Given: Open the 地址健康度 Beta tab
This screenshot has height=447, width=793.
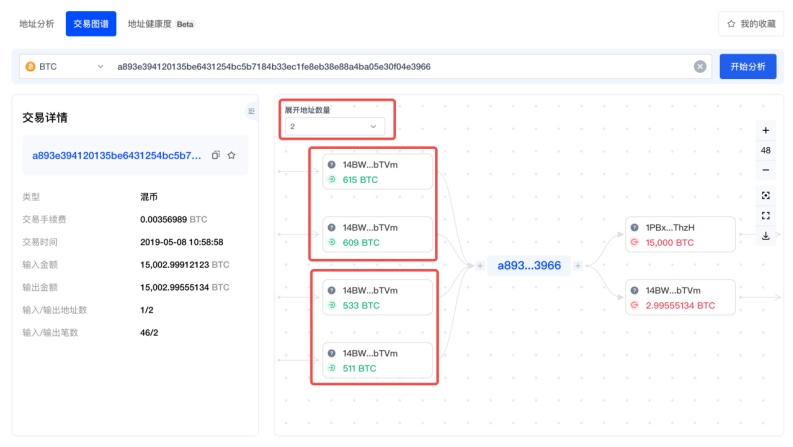Looking at the screenshot, I should click(x=161, y=24).
